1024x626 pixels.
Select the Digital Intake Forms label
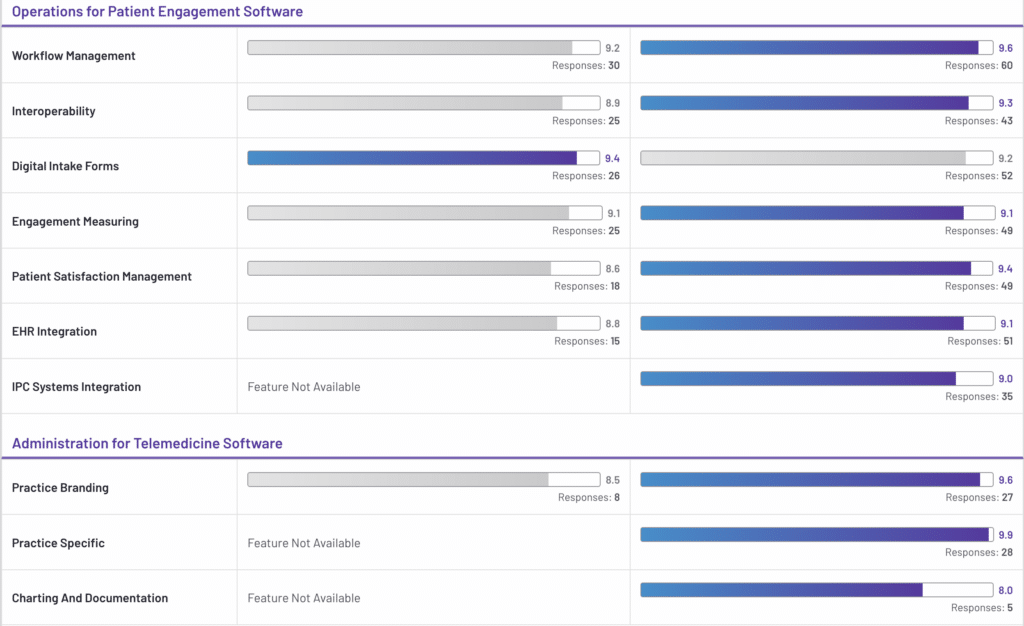pyautogui.click(x=65, y=166)
